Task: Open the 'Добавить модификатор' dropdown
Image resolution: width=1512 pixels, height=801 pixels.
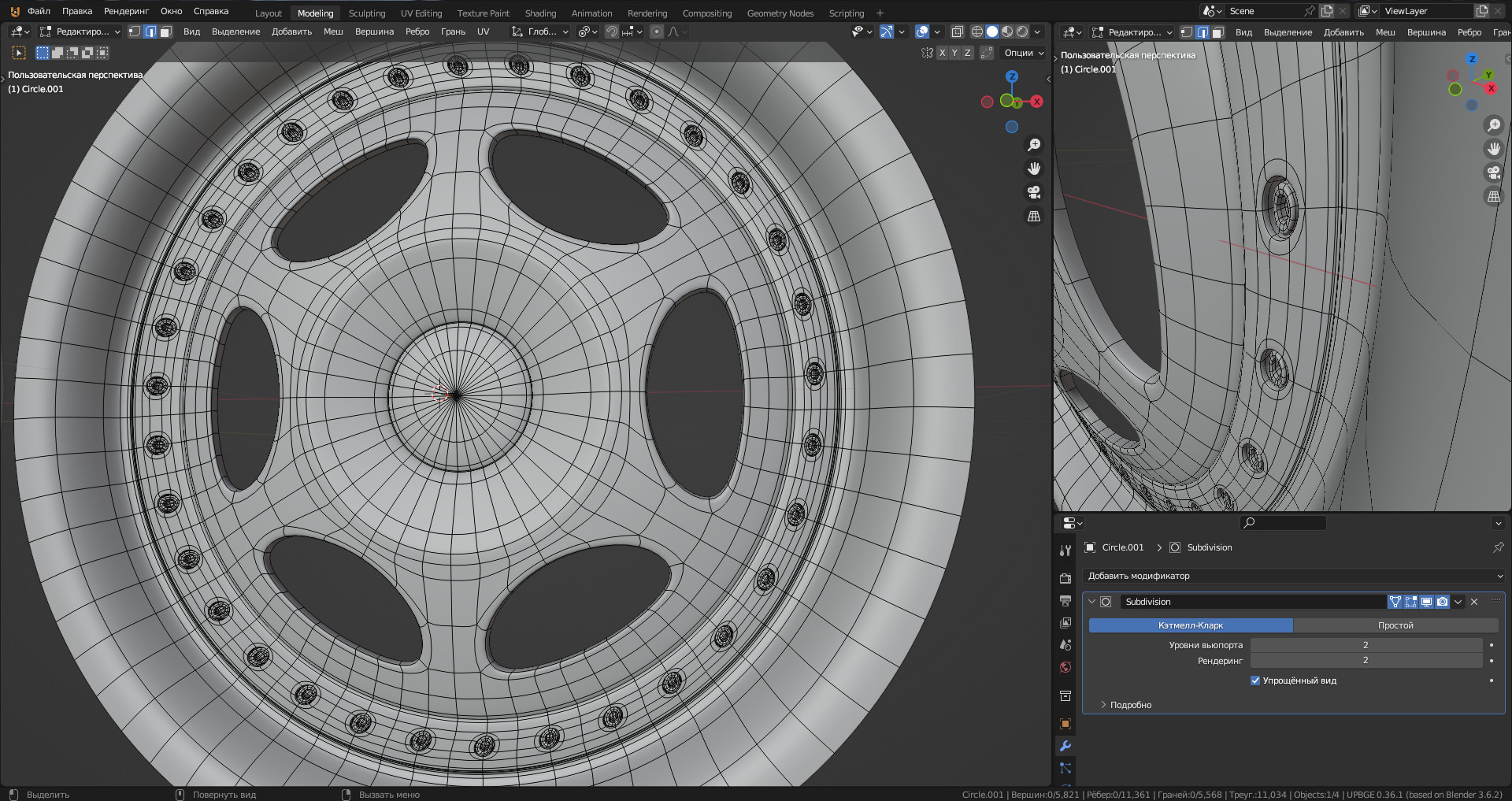Action: (1293, 576)
